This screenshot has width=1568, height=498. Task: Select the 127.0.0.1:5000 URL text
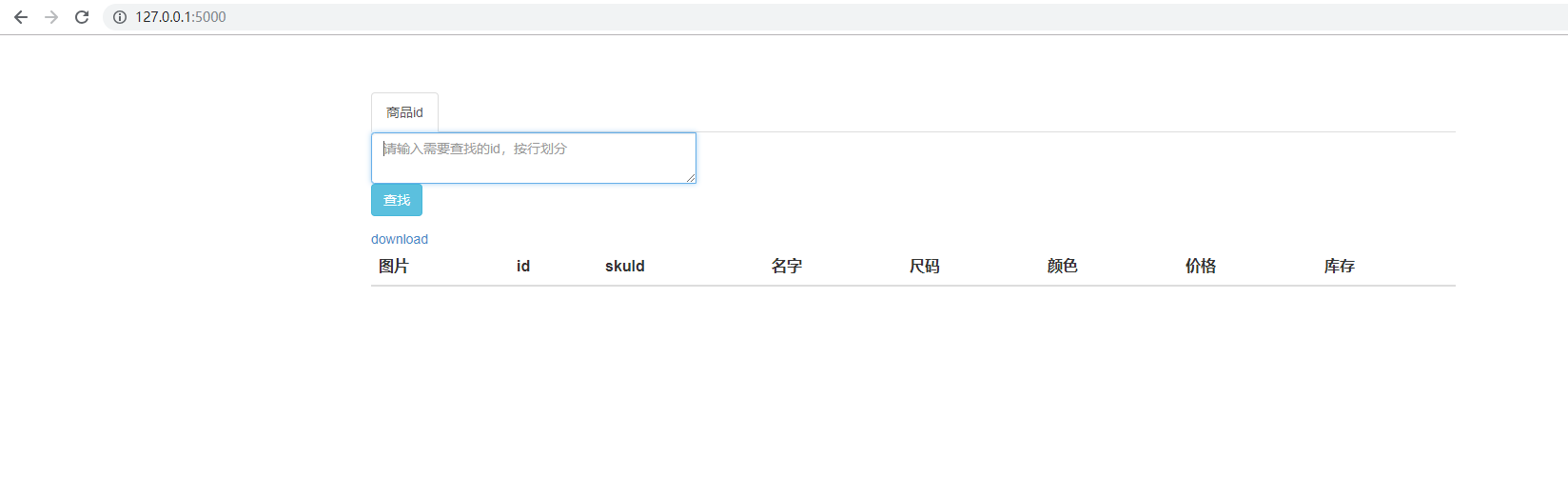tap(181, 17)
